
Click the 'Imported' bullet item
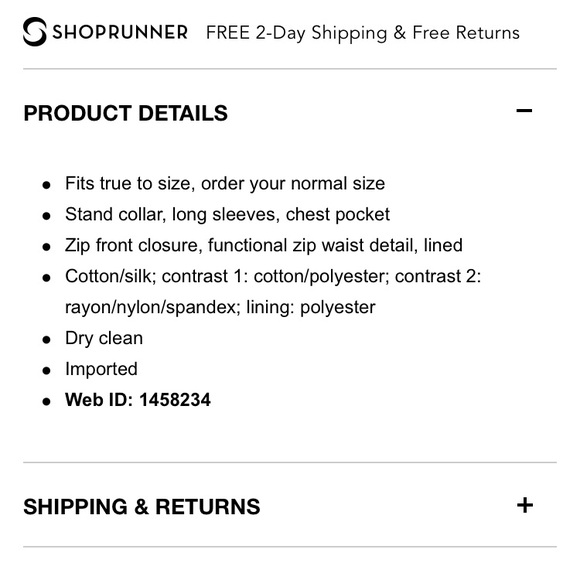(x=101, y=369)
